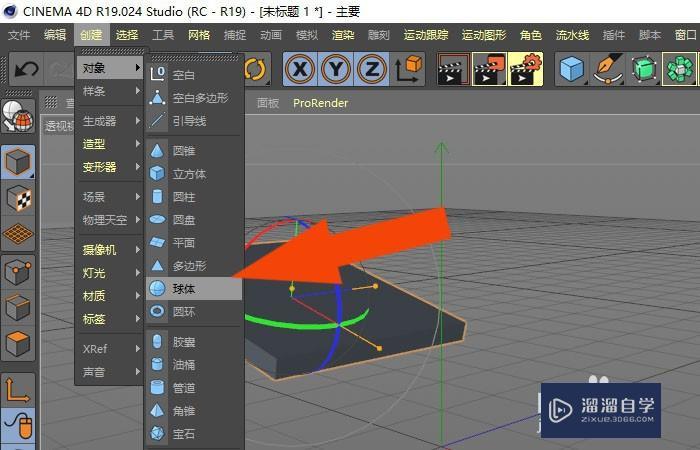
Task: Expand 物理天空 submenu
Action: [110, 220]
